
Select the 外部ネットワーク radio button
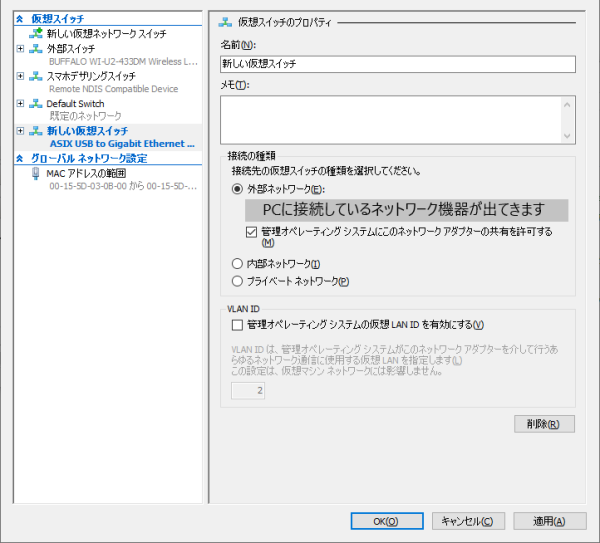(237, 188)
